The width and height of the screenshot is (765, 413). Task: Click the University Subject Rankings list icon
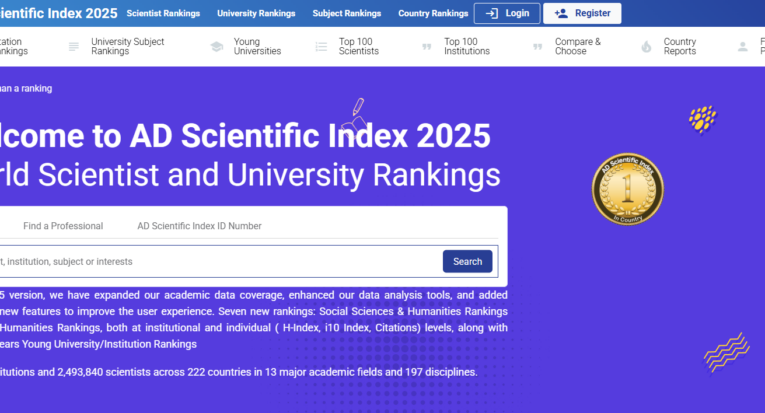[x=74, y=47]
